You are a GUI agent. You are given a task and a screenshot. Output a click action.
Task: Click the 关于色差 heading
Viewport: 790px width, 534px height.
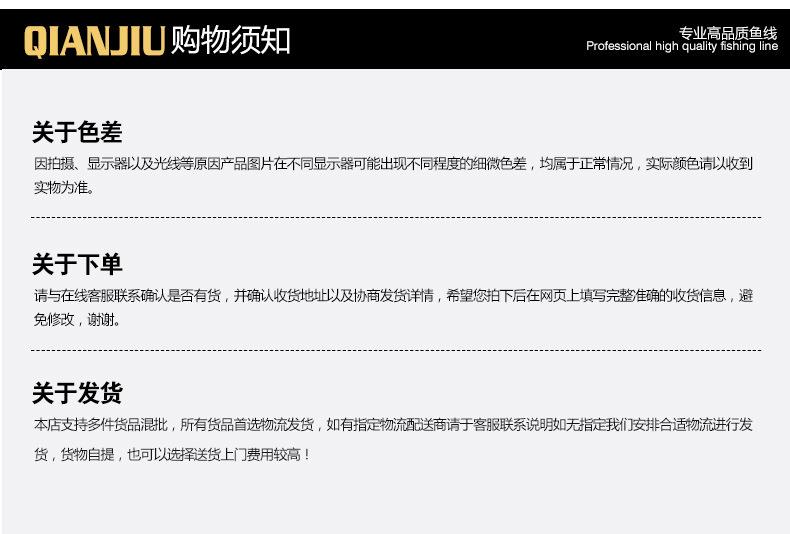[77, 132]
